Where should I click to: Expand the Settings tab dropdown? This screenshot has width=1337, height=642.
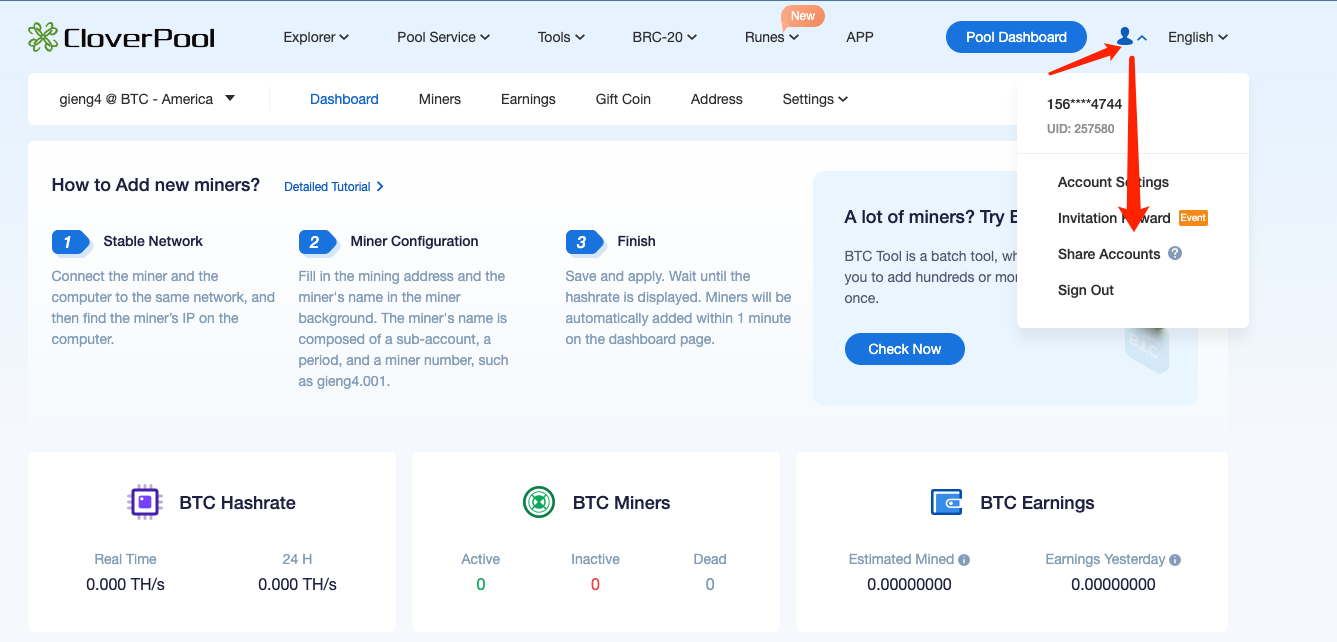coord(815,99)
